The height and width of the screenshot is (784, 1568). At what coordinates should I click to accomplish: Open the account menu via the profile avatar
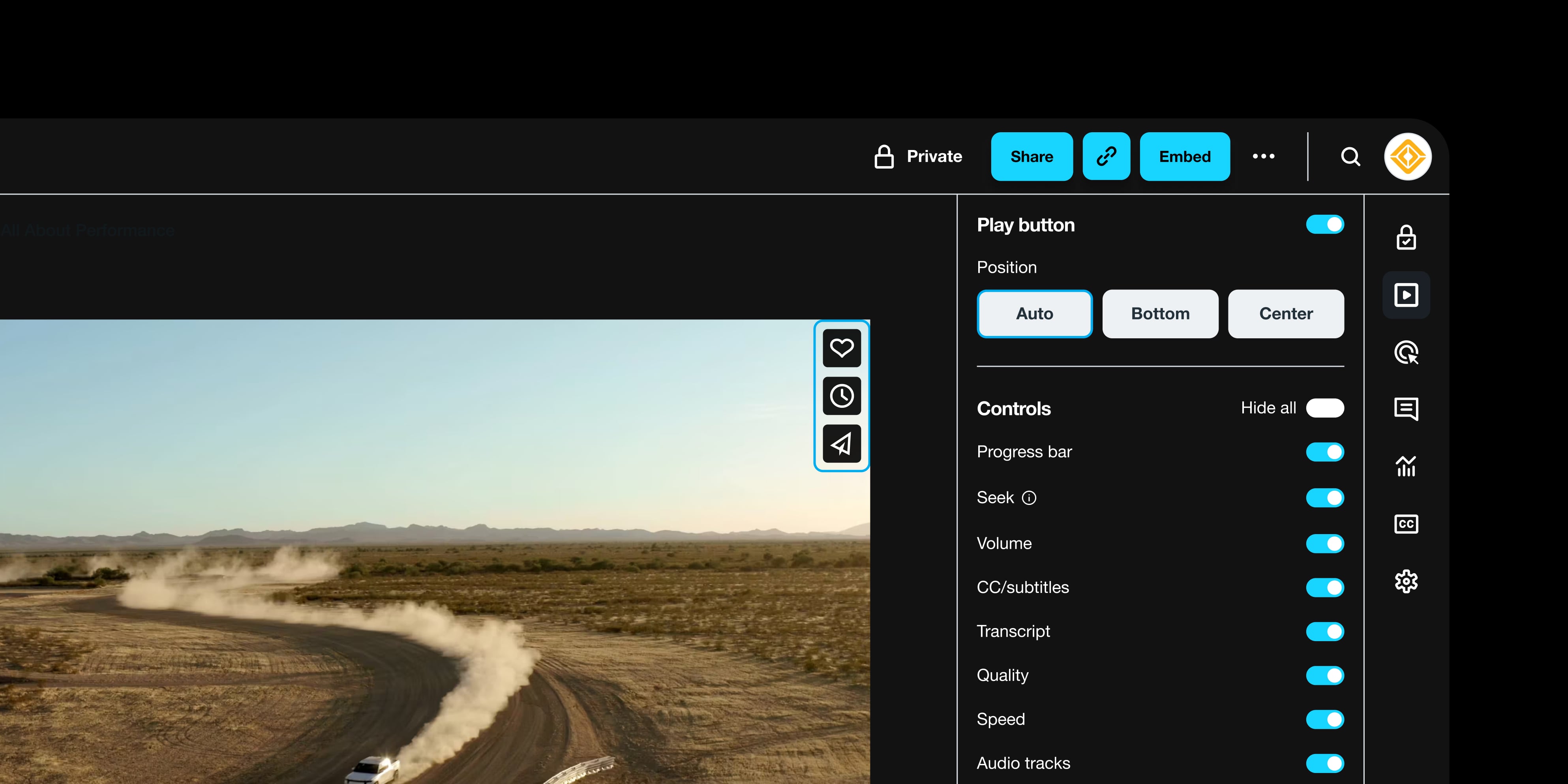(x=1407, y=156)
